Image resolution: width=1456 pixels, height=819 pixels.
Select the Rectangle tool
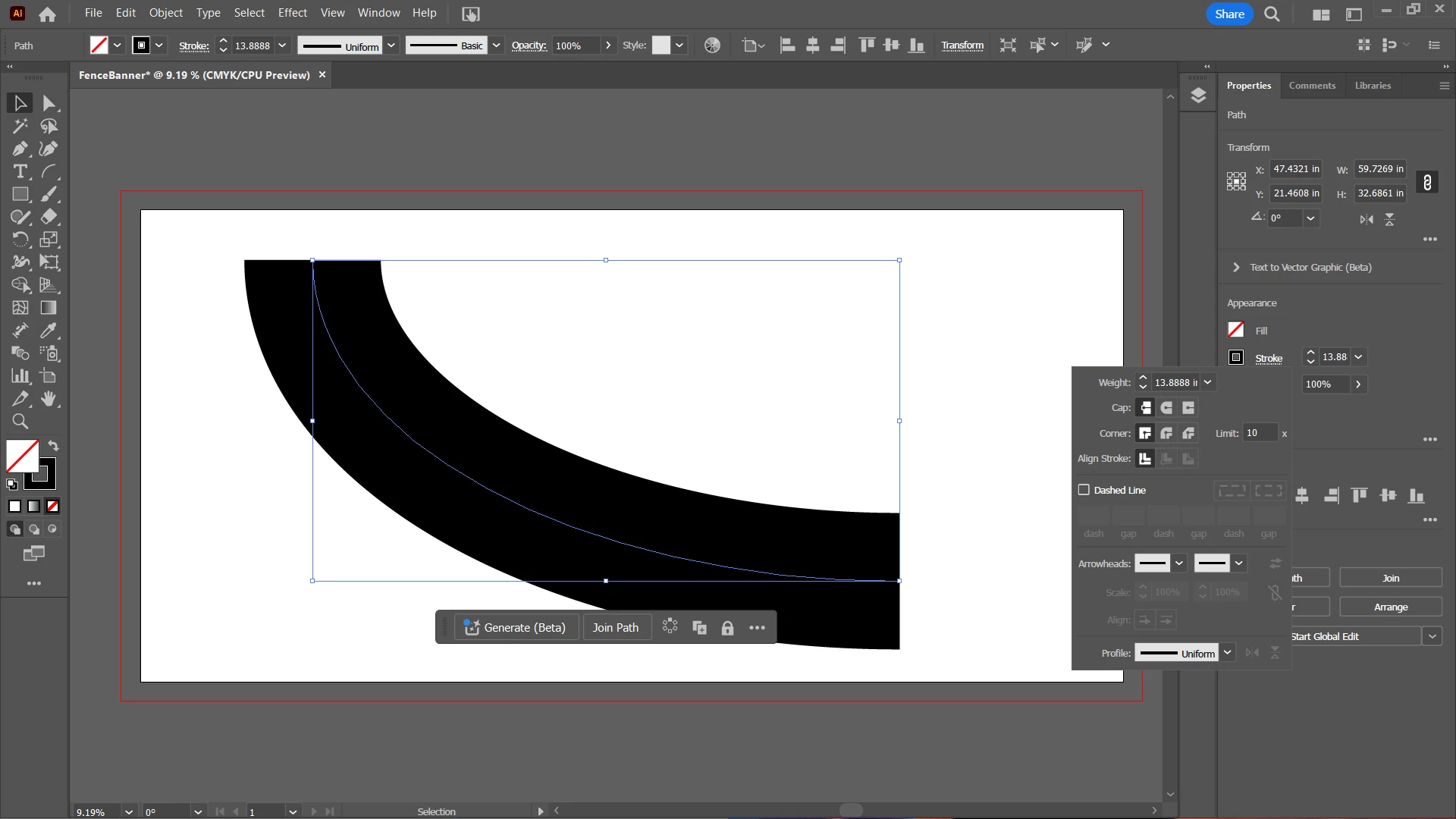20,194
